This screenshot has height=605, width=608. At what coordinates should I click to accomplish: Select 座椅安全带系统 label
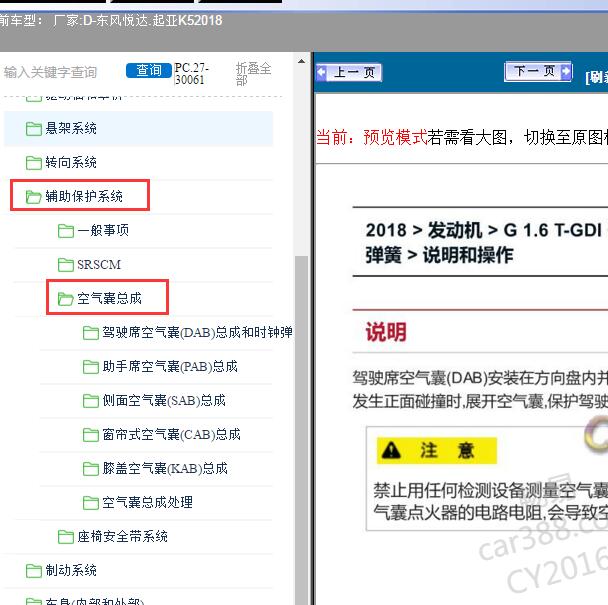123,537
